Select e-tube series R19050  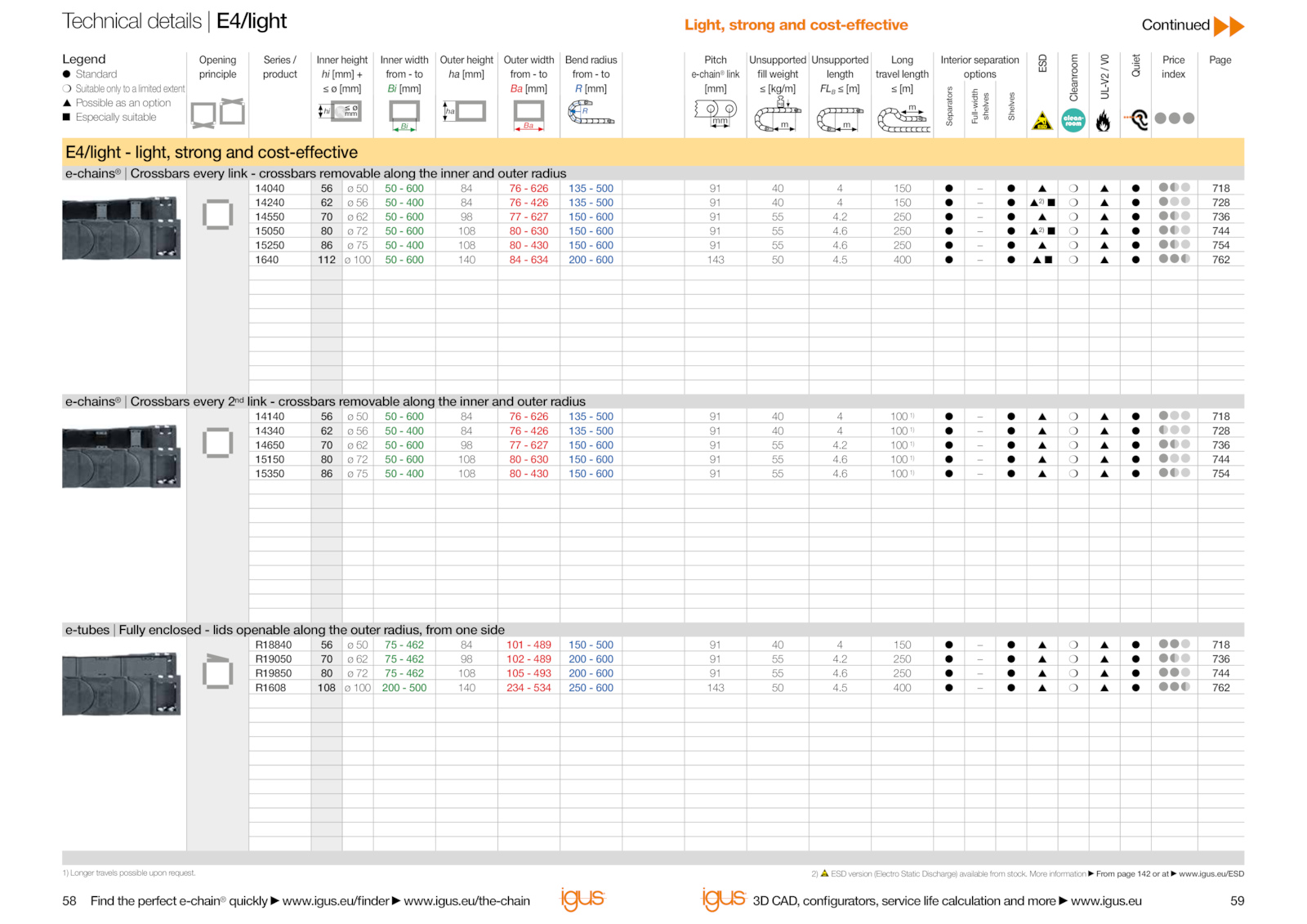coord(274,659)
